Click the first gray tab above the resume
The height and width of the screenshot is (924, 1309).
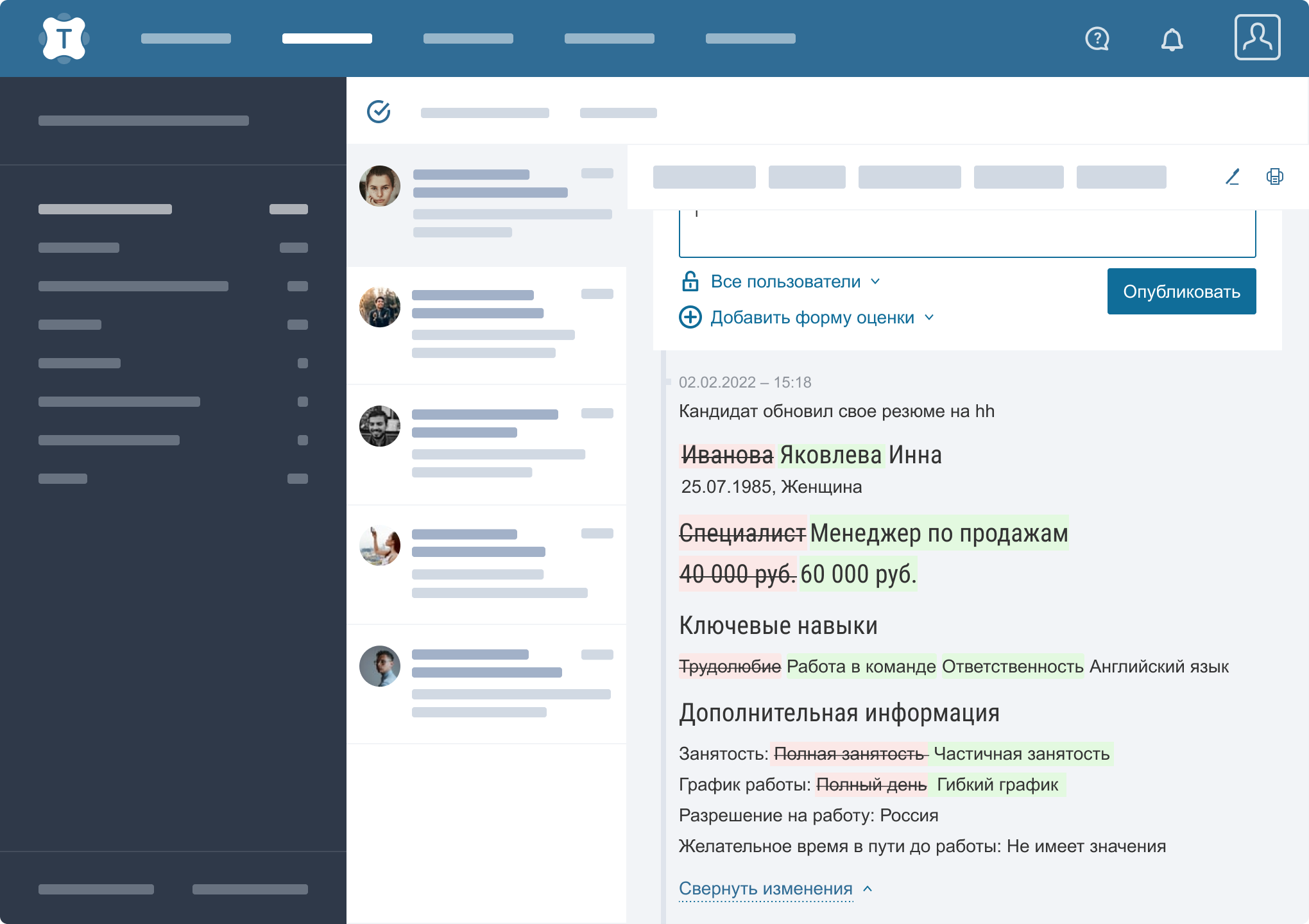pyautogui.click(x=704, y=177)
